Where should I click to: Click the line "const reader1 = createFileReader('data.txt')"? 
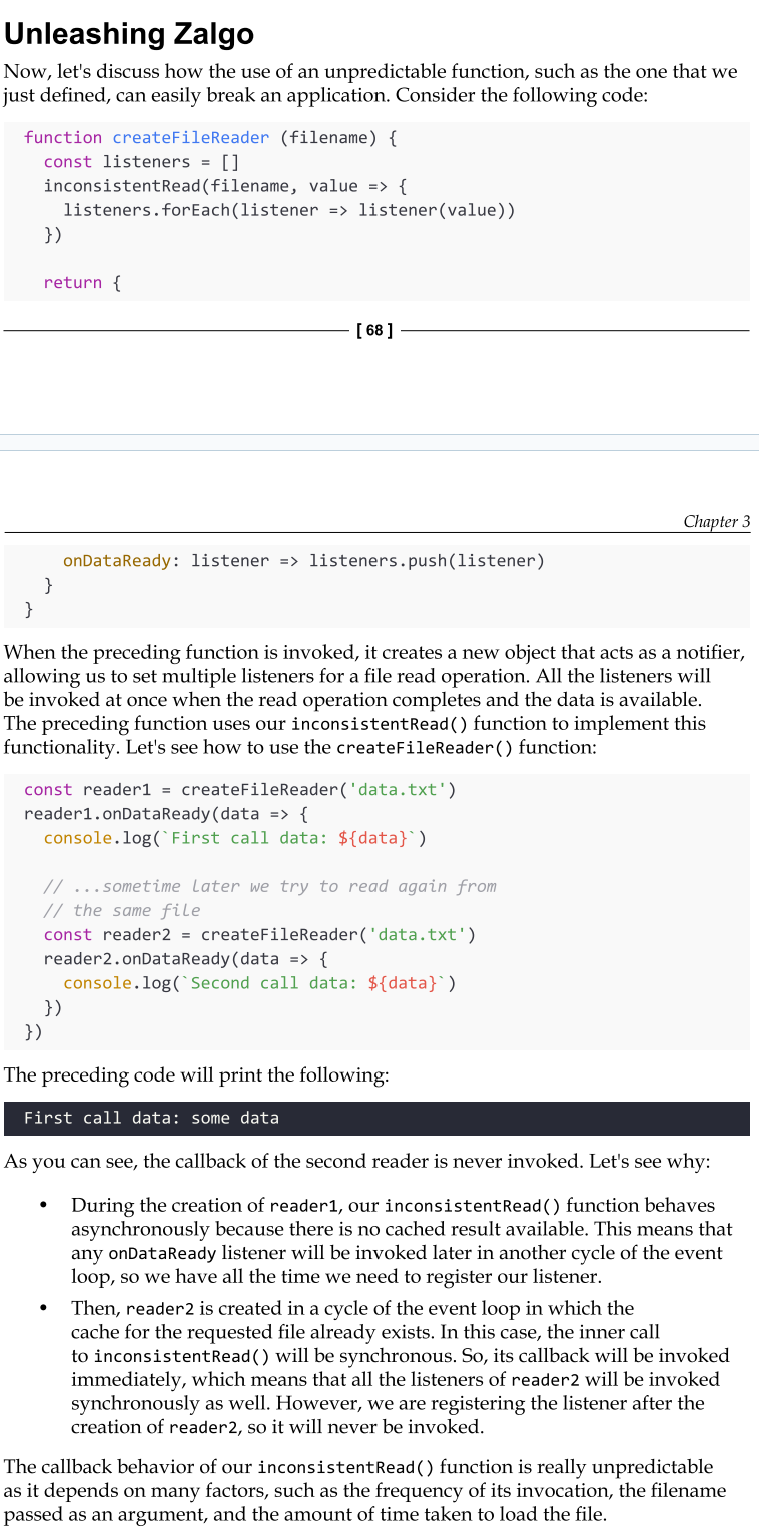(x=240, y=790)
